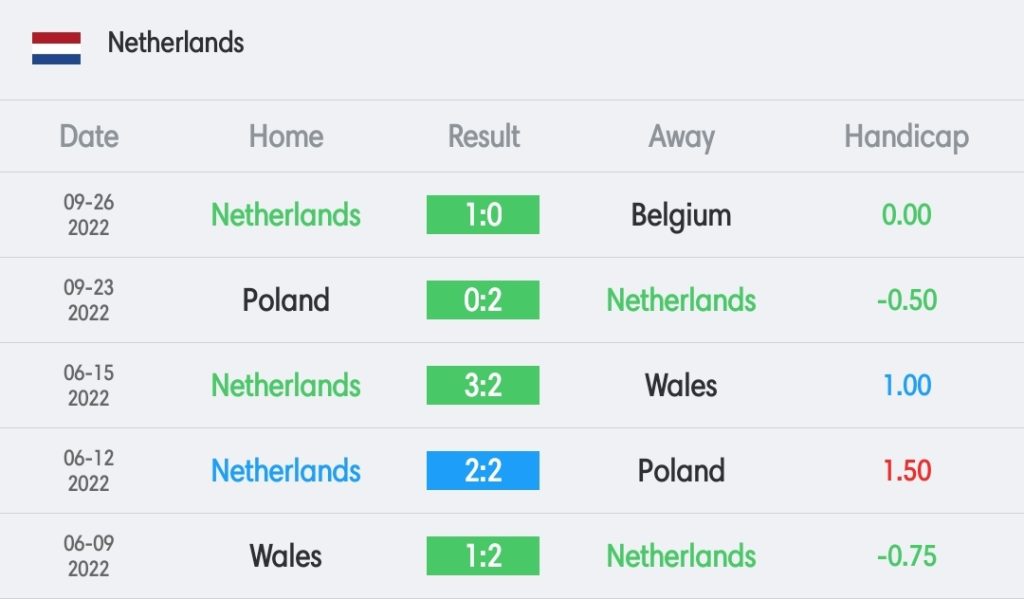This screenshot has height=599, width=1024.
Task: Click Wales home team on 06-09
Action: [286, 557]
